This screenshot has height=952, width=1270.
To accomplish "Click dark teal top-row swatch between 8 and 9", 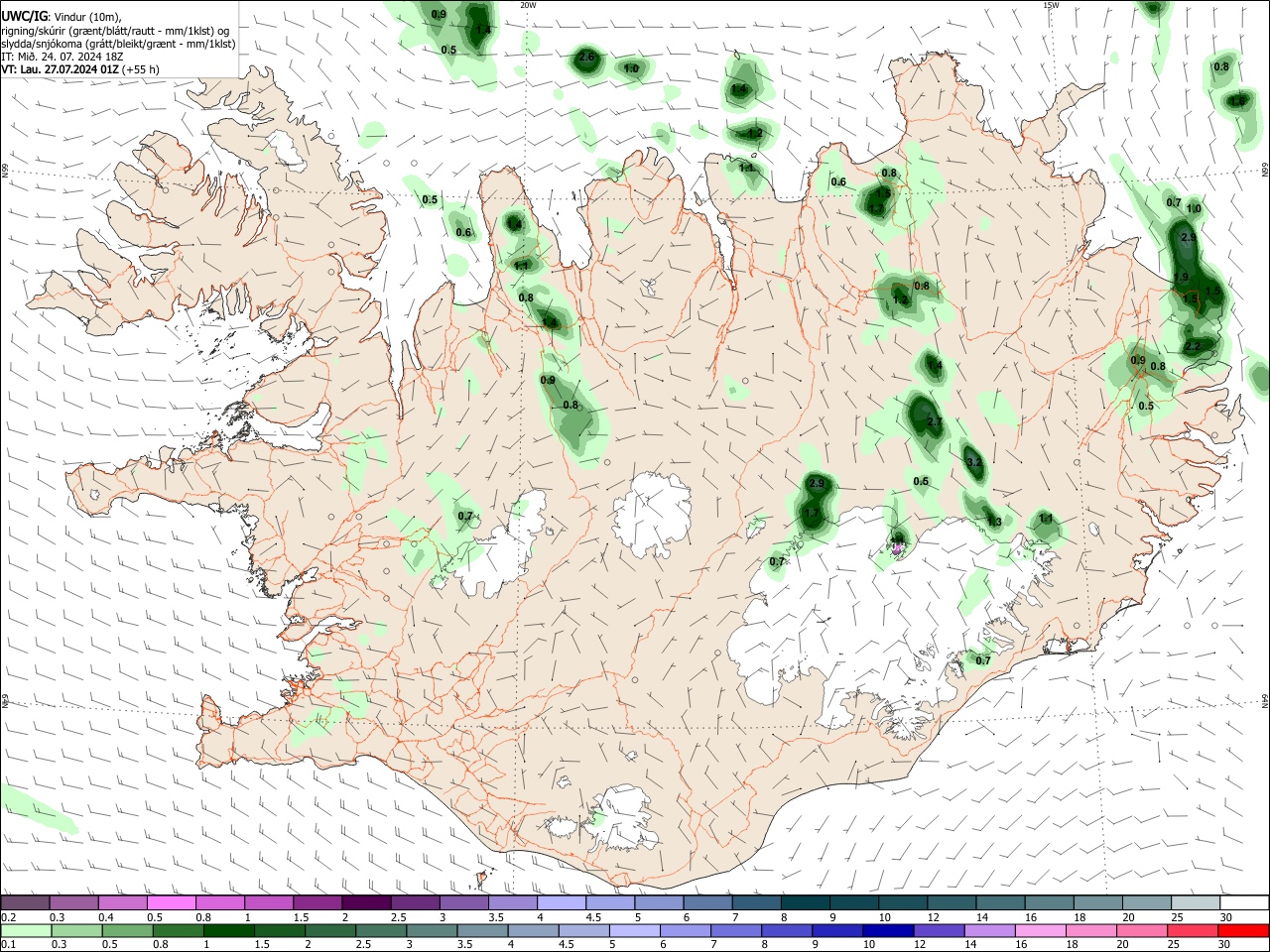I will (806, 903).
